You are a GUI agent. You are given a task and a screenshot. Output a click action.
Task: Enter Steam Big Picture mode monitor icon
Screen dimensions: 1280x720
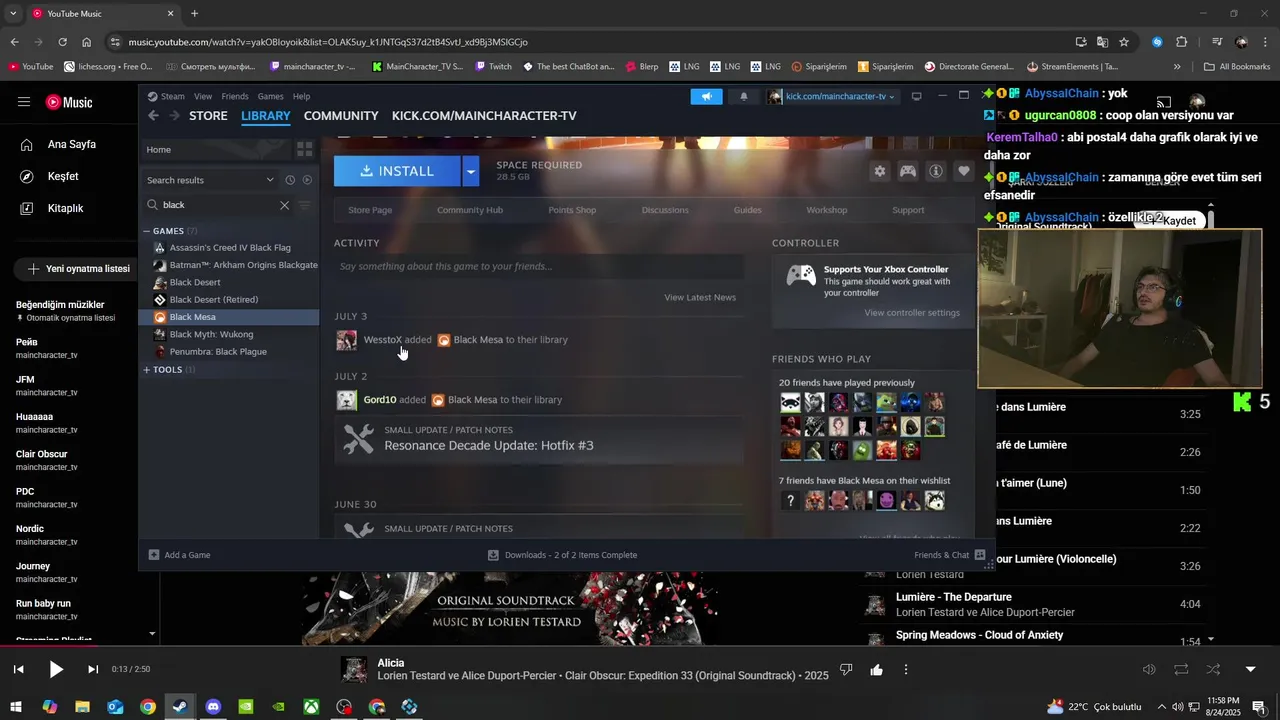click(x=916, y=96)
